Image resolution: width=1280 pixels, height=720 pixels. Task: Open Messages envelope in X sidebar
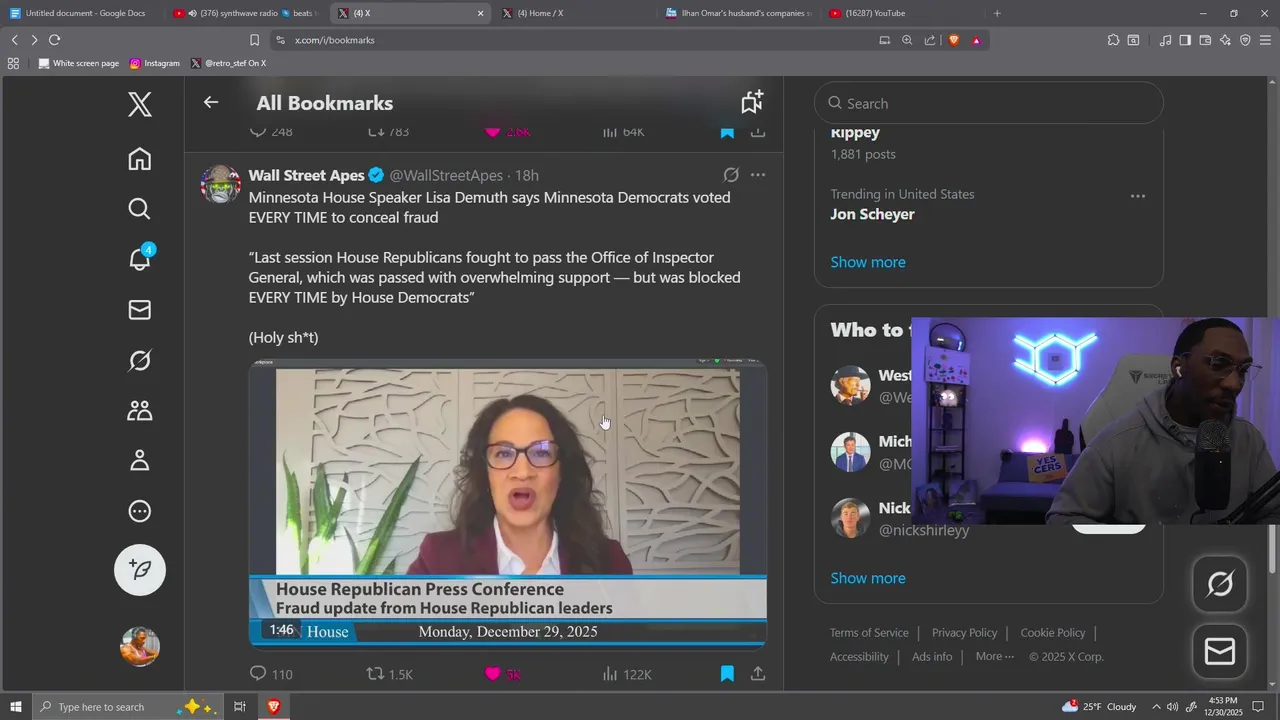(140, 310)
